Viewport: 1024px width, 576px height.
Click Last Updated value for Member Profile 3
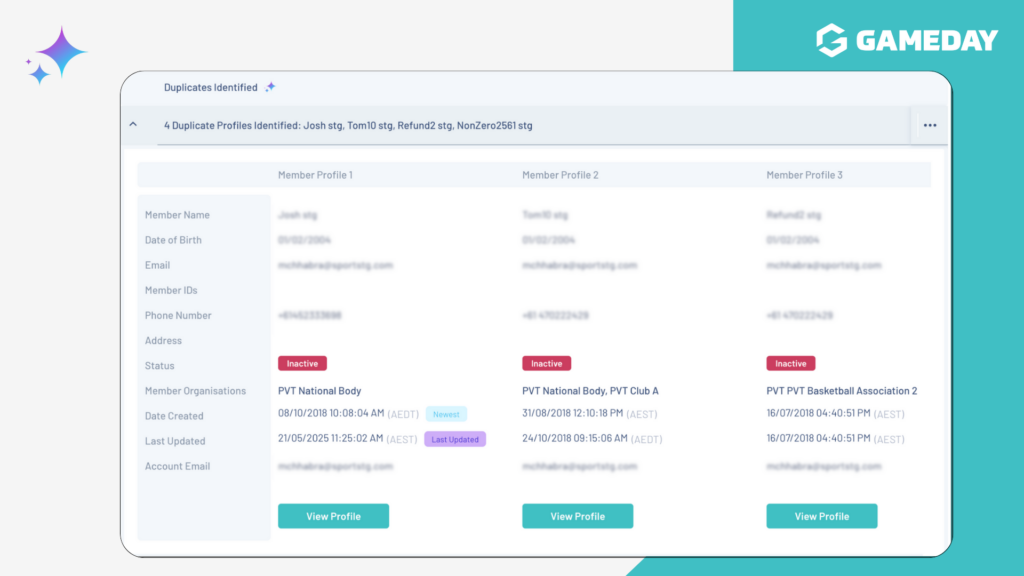point(818,438)
